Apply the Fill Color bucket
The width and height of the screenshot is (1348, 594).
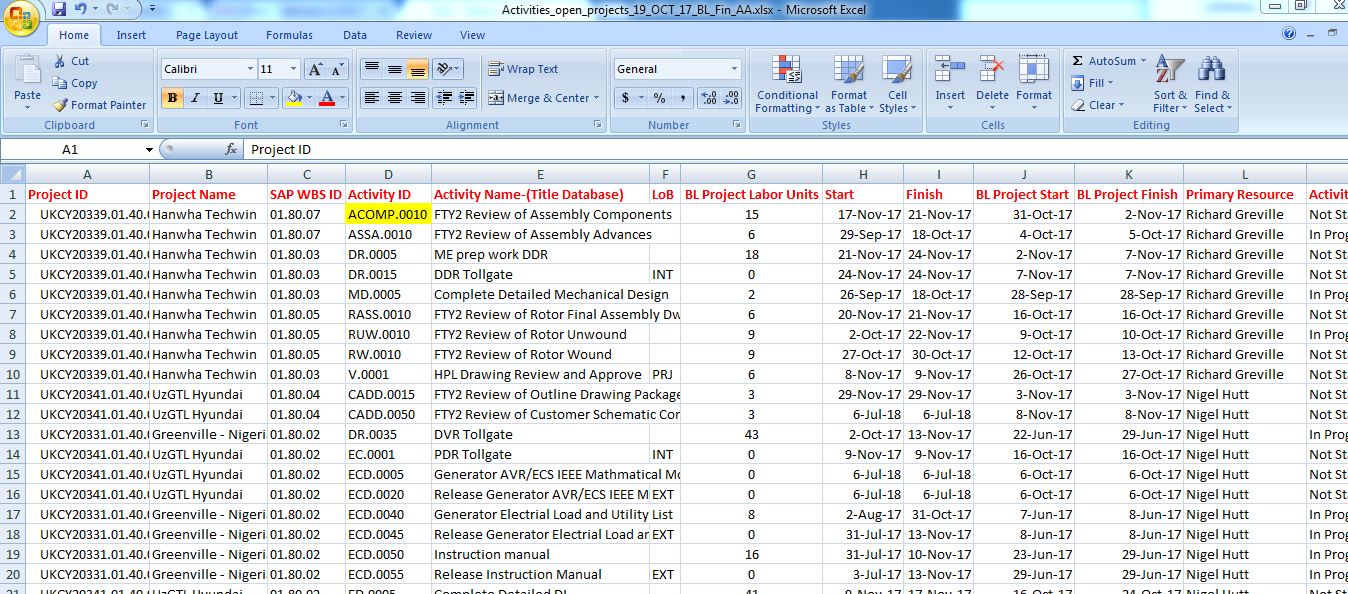point(294,98)
